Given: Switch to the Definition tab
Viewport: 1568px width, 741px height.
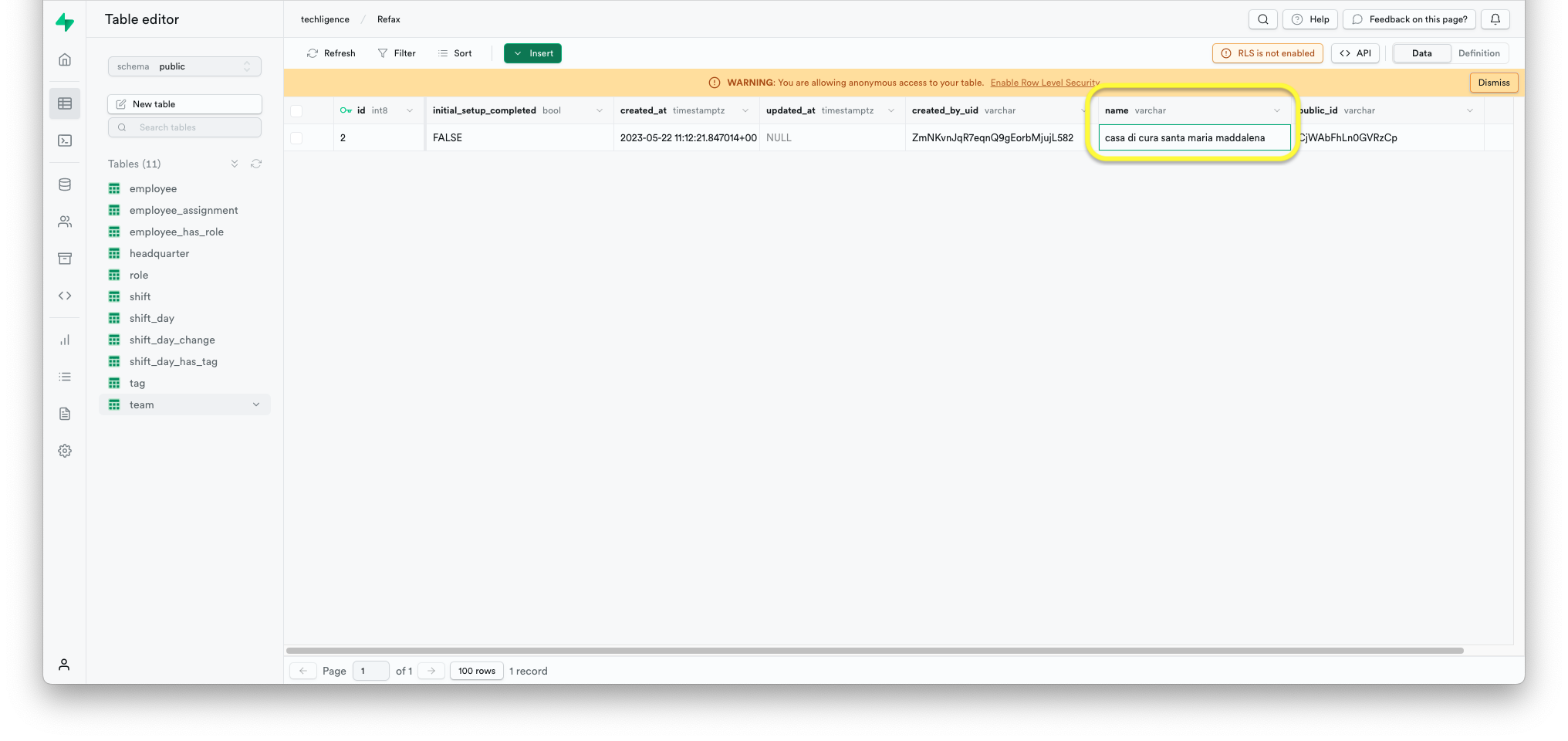Looking at the screenshot, I should pyautogui.click(x=1478, y=53).
